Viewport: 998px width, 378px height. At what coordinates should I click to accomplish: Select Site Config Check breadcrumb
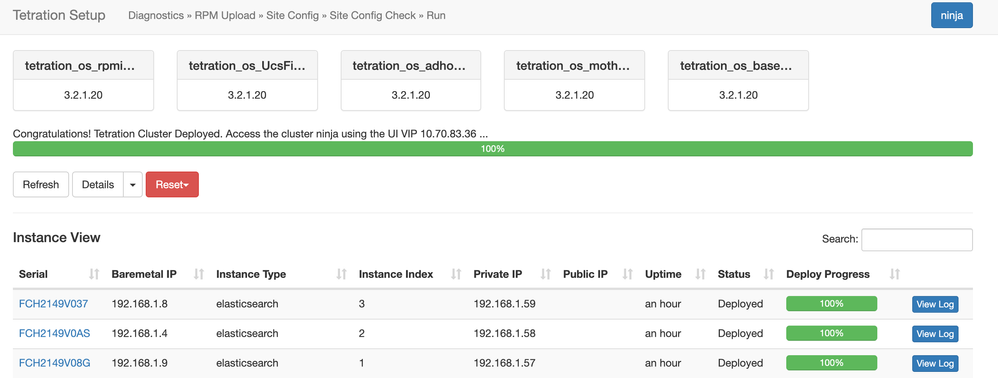coord(372,15)
